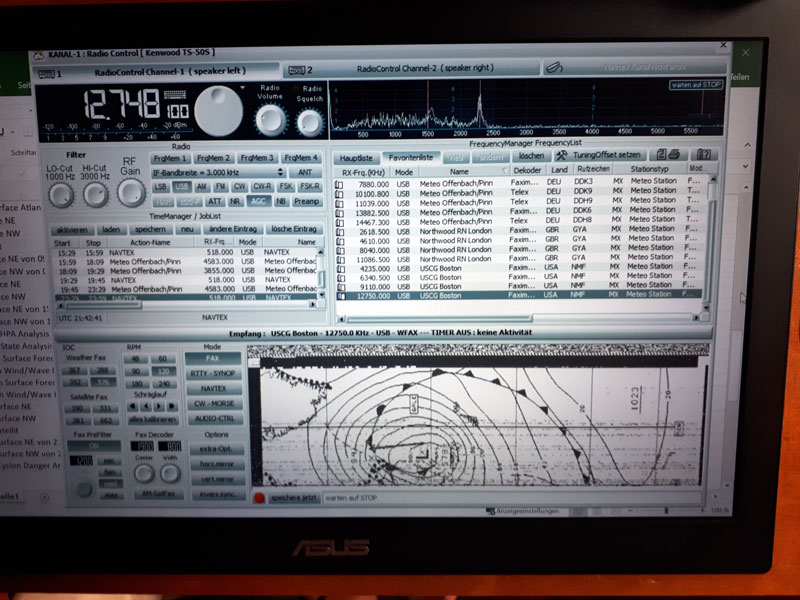
Task: Open the frequency keypad icon beside 12.748
Action: 174,95
